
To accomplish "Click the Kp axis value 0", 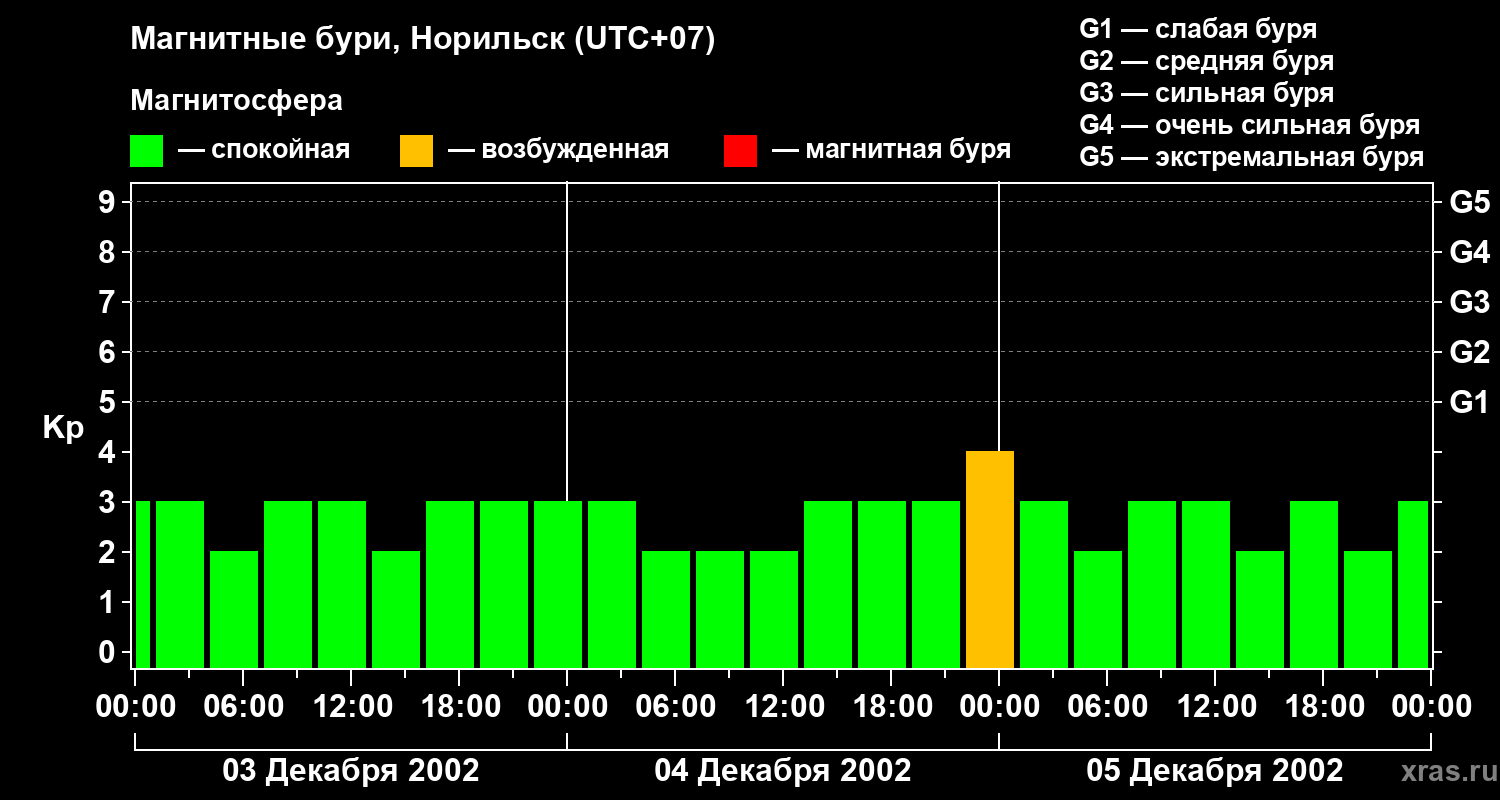I will (x=109, y=652).
